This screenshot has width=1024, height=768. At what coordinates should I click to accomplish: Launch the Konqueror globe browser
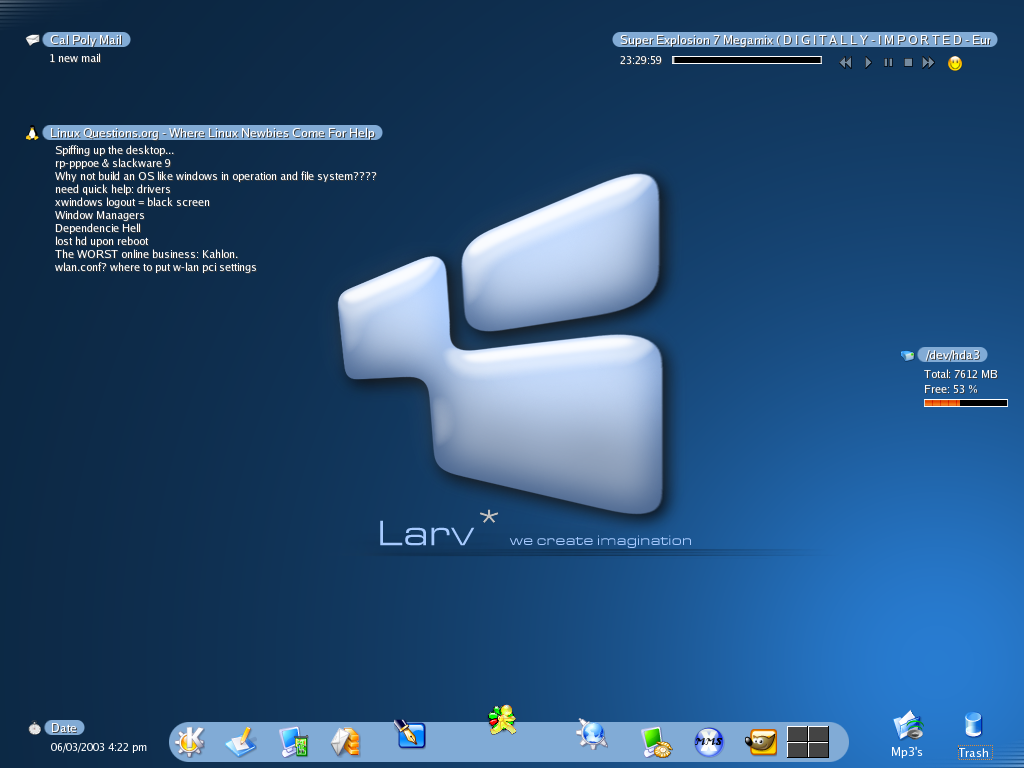click(592, 733)
